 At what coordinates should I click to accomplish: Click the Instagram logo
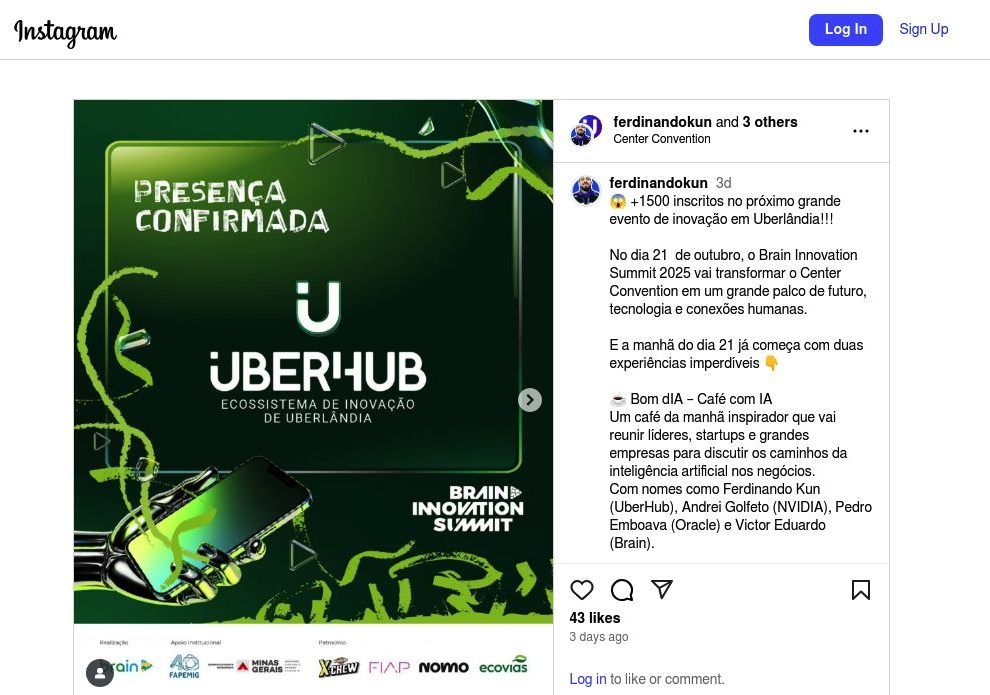[x=65, y=32]
